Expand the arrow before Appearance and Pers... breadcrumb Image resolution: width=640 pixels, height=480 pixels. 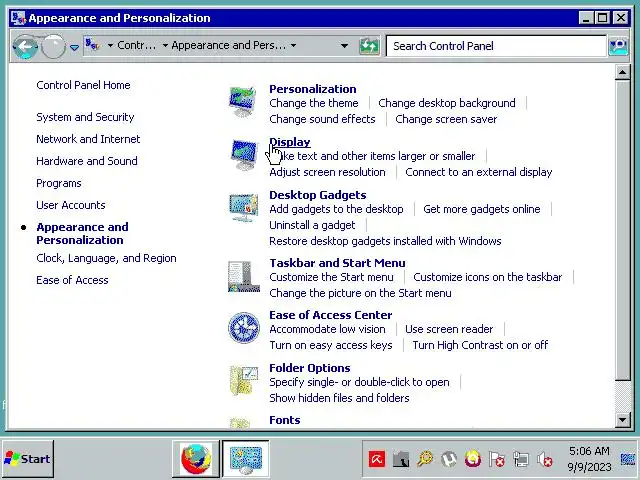point(165,45)
